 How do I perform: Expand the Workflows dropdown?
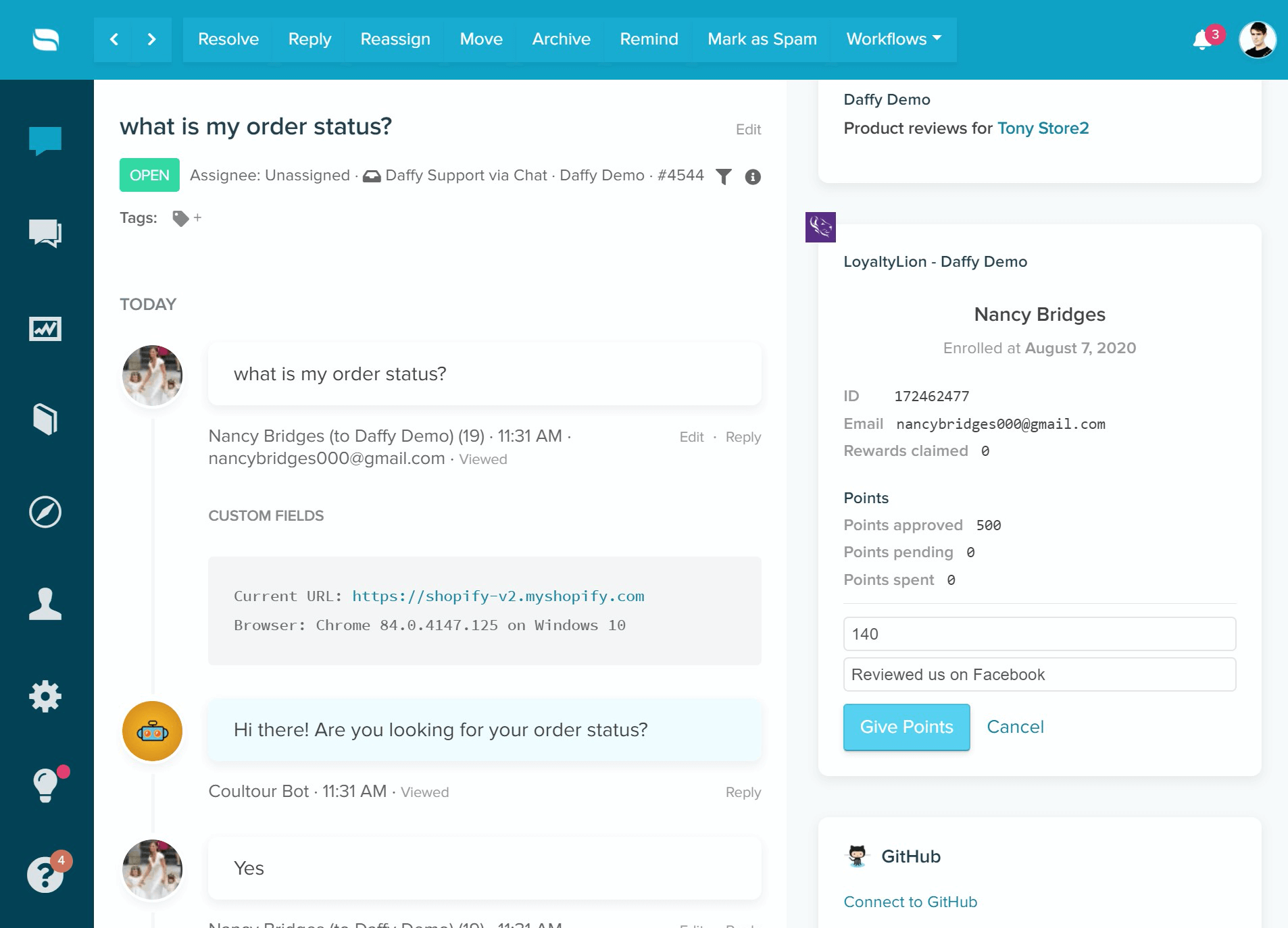pyautogui.click(x=893, y=39)
